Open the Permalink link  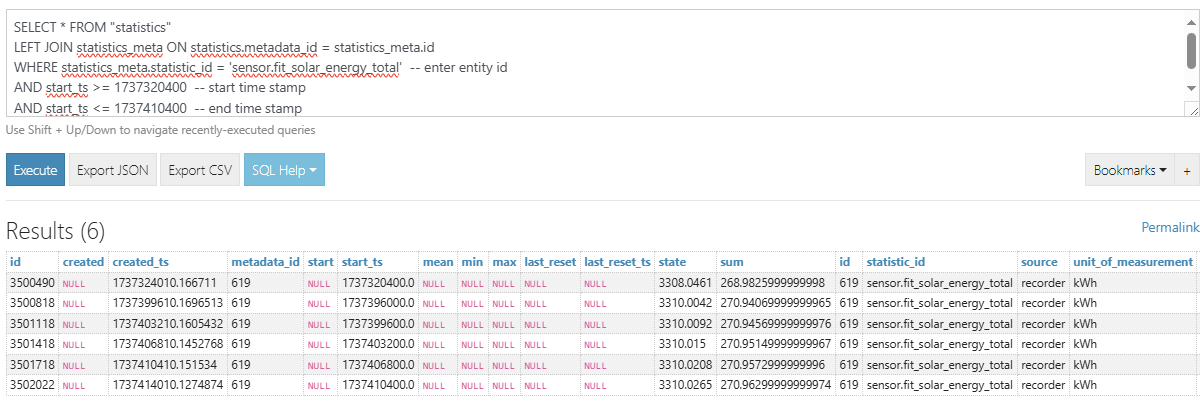pyautogui.click(x=1169, y=228)
